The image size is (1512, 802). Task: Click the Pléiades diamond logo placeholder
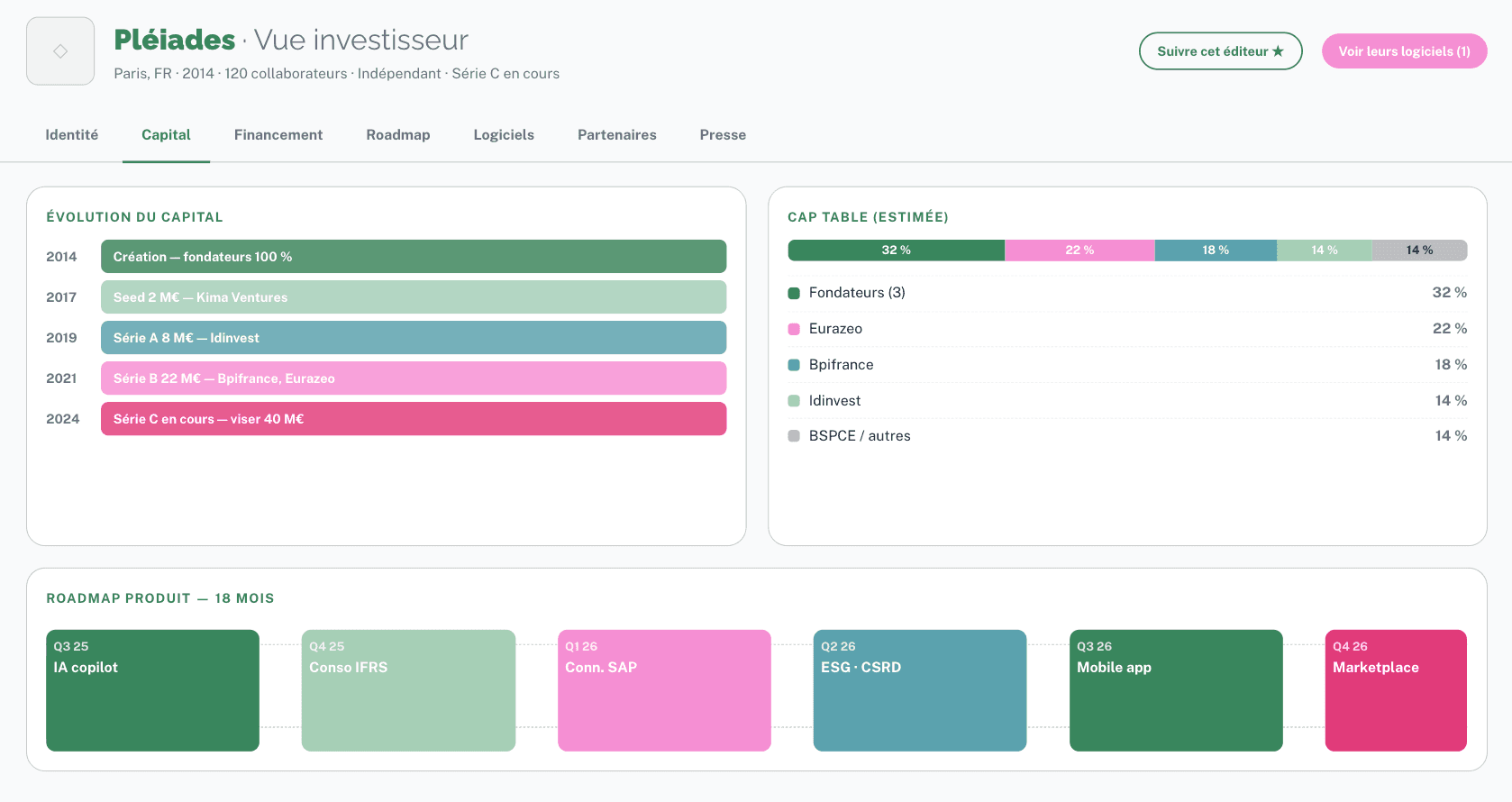[60, 51]
